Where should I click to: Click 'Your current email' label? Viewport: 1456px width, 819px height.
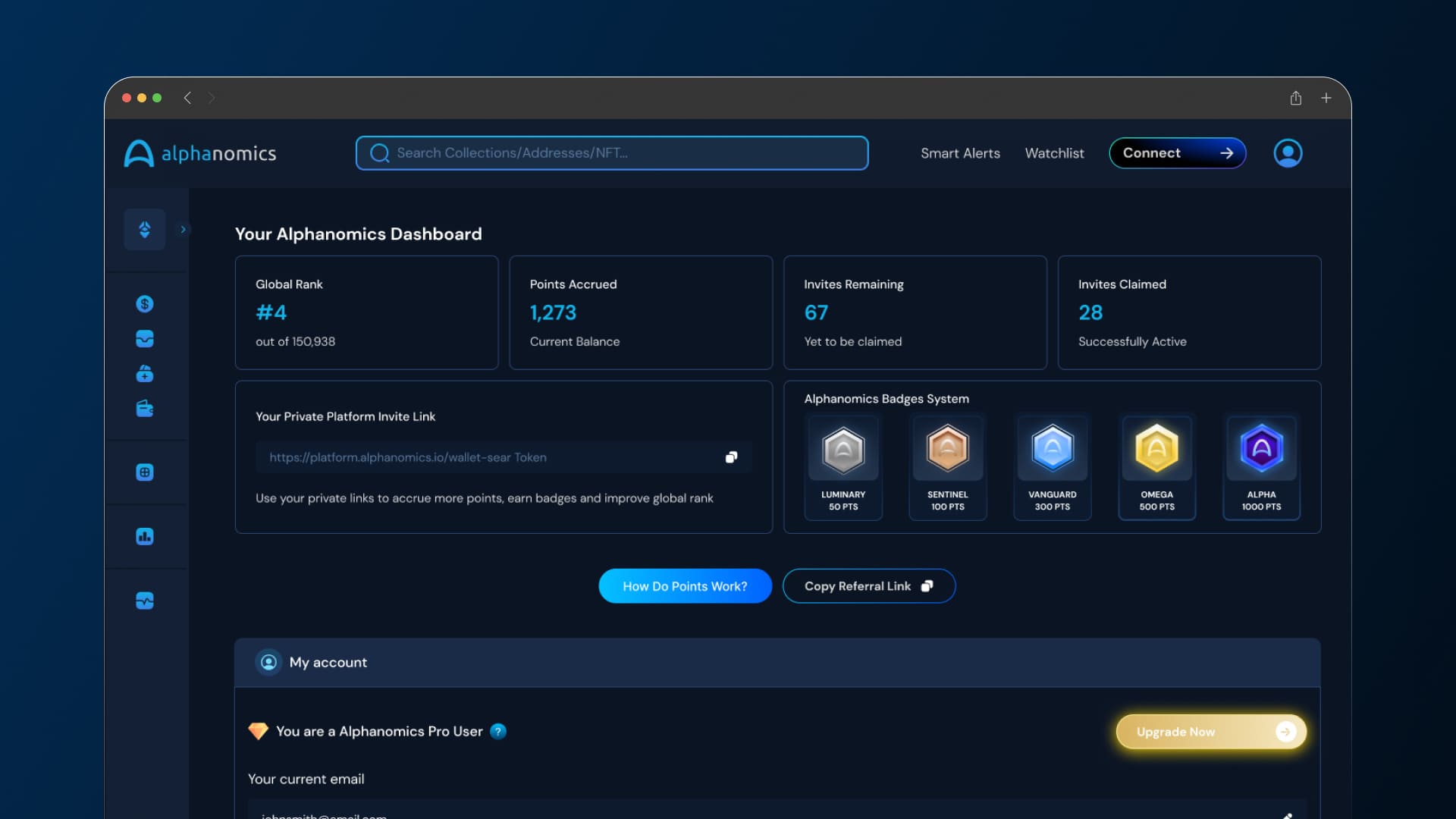pos(306,779)
